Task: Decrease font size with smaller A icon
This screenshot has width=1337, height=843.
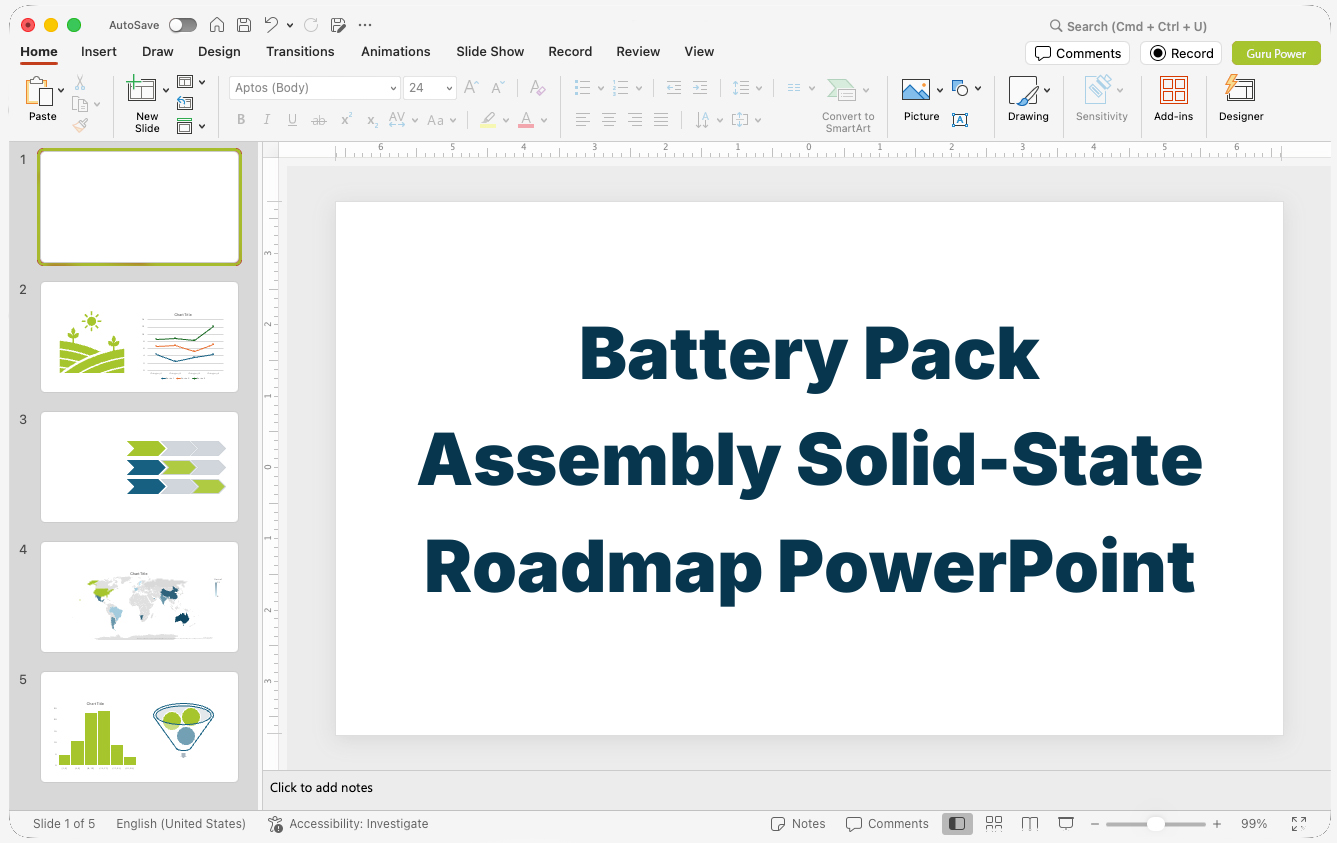Action: coord(497,88)
